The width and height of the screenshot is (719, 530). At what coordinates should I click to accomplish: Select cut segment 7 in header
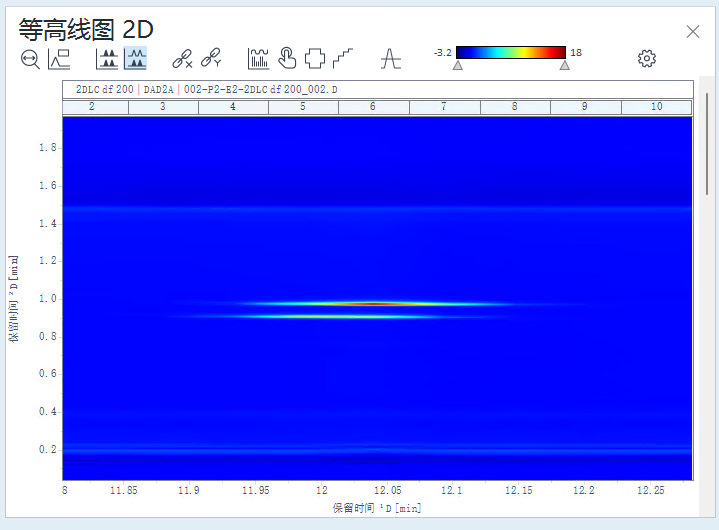tap(445, 107)
